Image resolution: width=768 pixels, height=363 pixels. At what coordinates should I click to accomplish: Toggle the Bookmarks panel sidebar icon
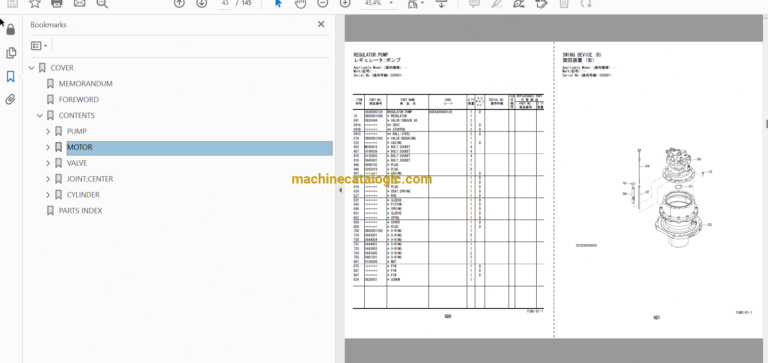pyautogui.click(x=10, y=76)
